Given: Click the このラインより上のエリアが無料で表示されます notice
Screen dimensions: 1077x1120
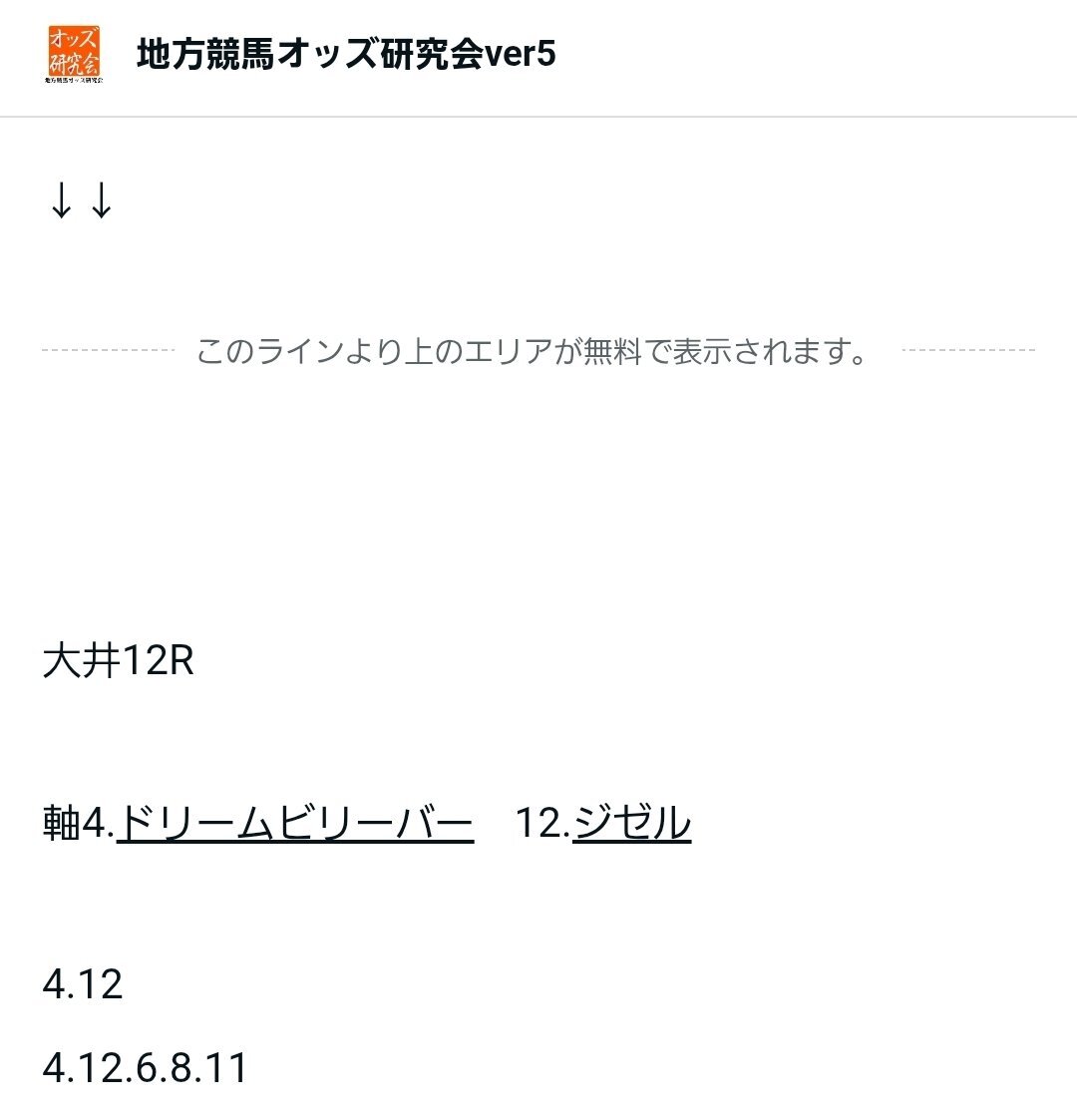Looking at the screenshot, I should pyautogui.click(x=533, y=351).
